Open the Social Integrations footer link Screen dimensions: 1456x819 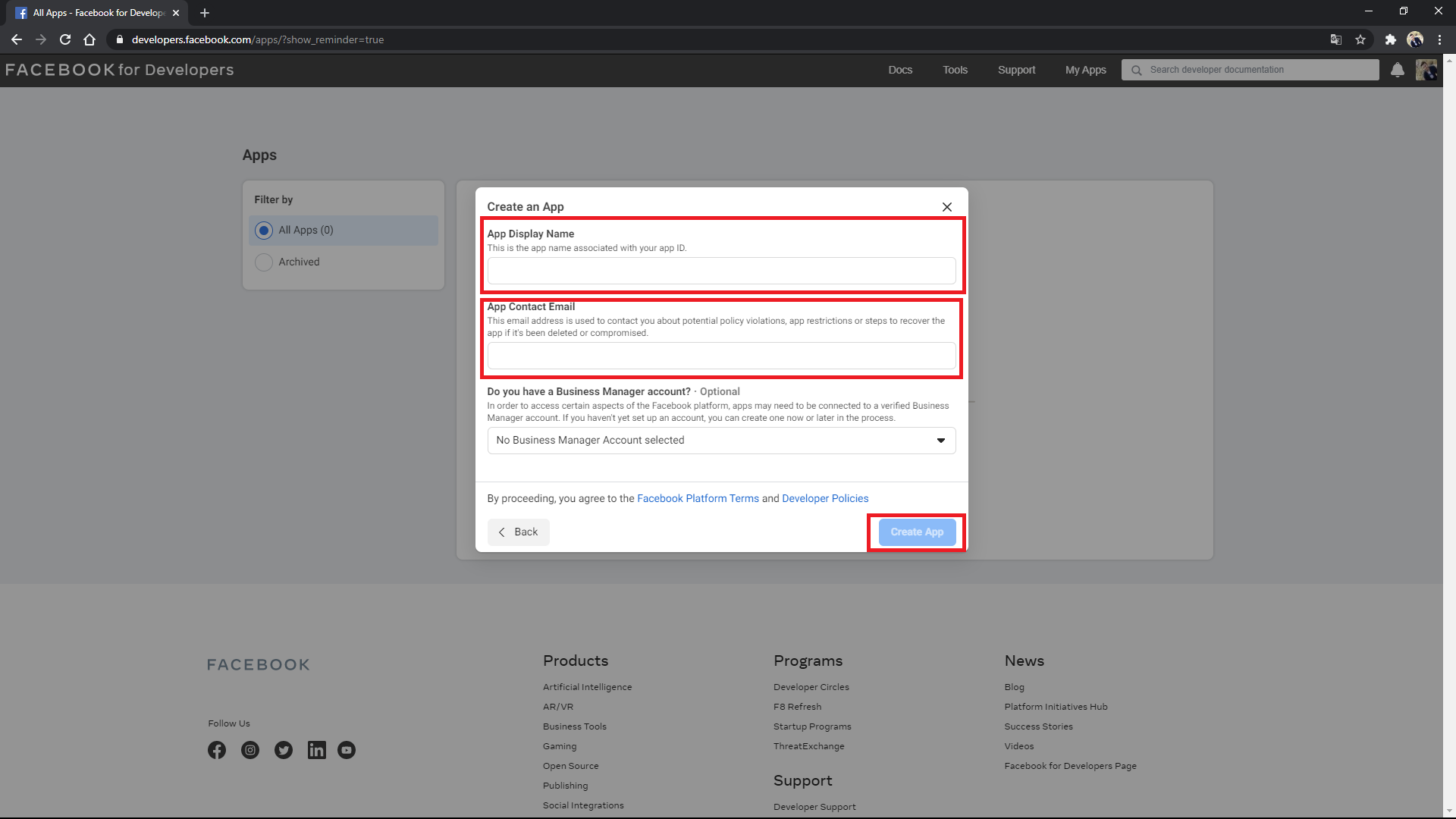pyautogui.click(x=583, y=805)
